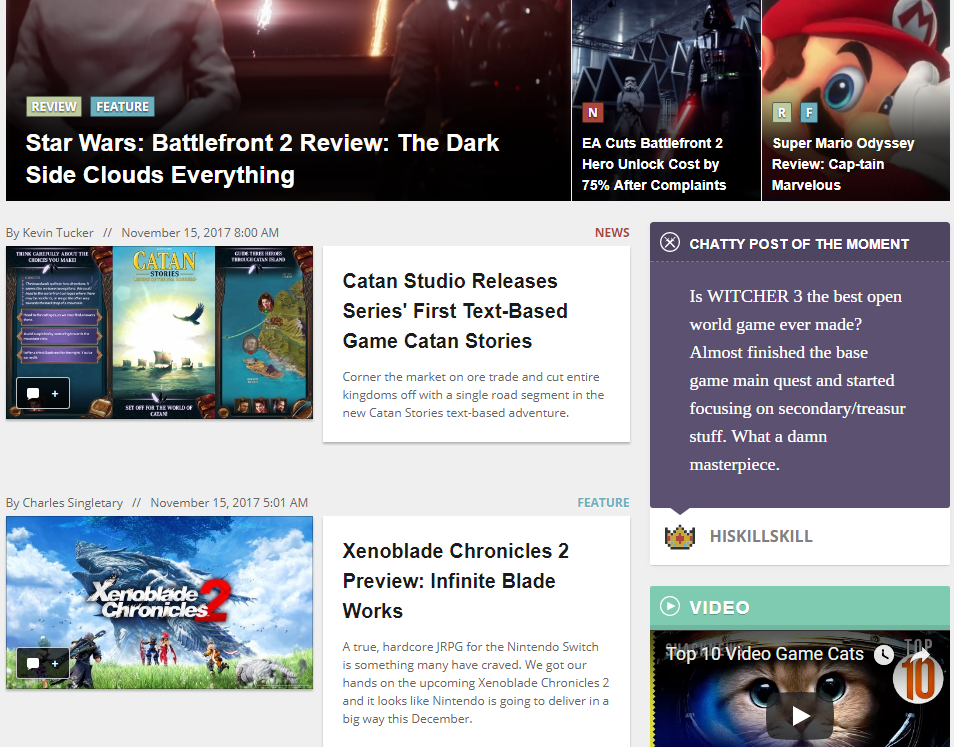
Task: Click the date November 15, 2017 8:00 AM
Action: tap(200, 232)
